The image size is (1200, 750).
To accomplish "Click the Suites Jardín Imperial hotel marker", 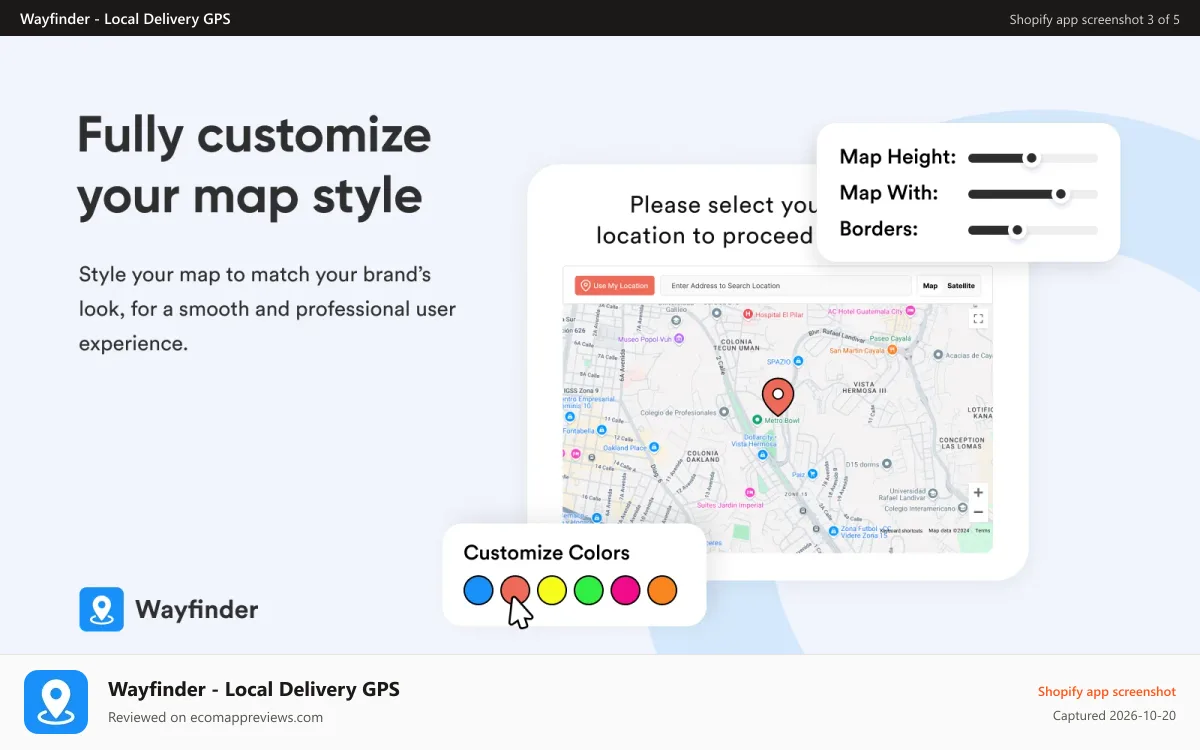I will [750, 492].
